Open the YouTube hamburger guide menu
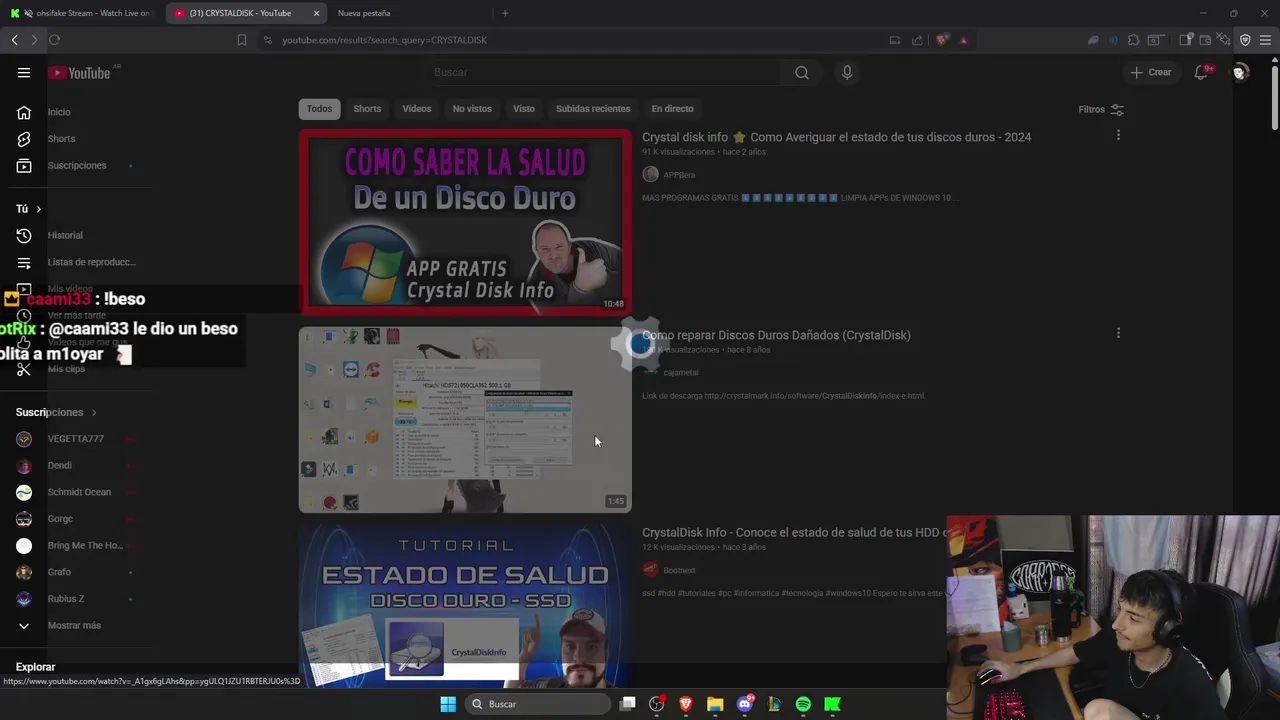 (x=24, y=72)
